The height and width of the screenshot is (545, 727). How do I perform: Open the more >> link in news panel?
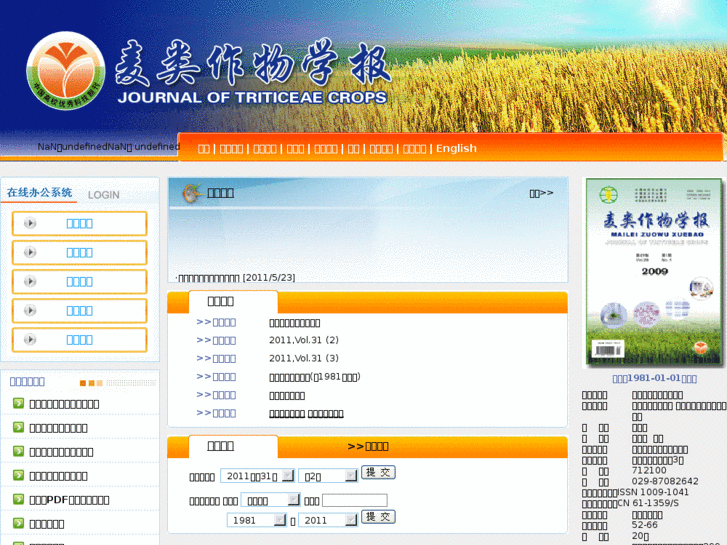(541, 193)
